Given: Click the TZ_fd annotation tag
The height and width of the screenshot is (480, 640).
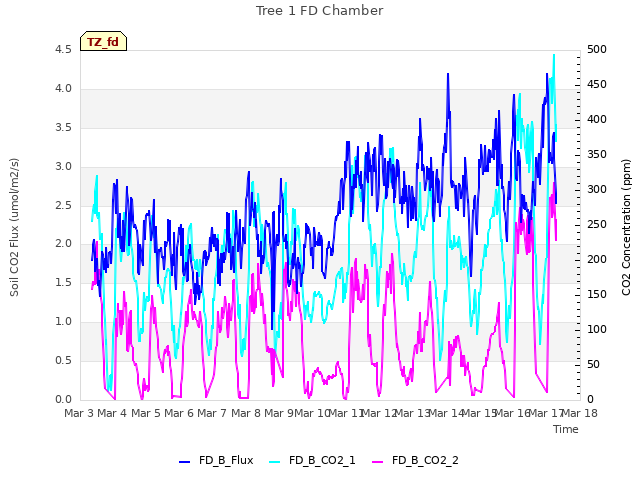Looking at the screenshot, I should pyautogui.click(x=103, y=41).
